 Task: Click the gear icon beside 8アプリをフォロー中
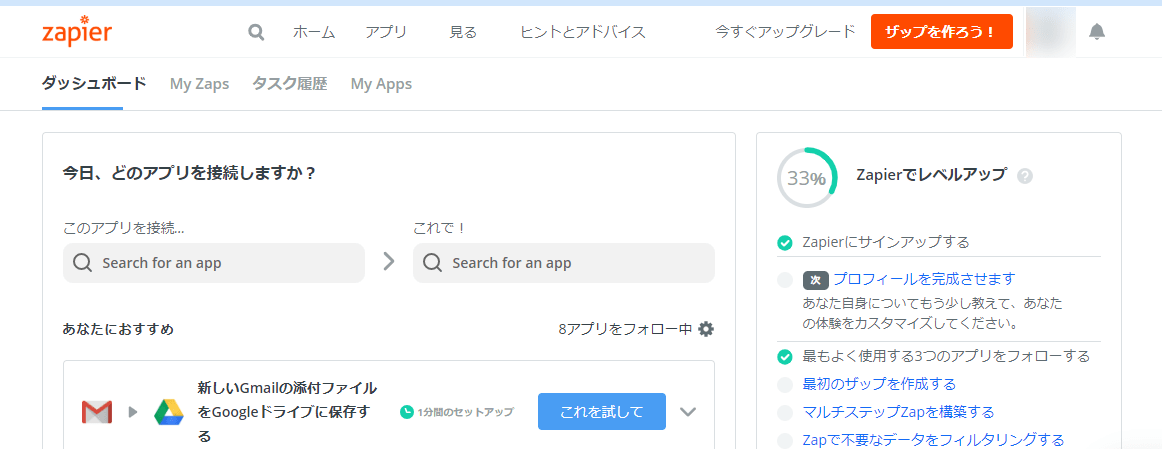pyautogui.click(x=706, y=329)
